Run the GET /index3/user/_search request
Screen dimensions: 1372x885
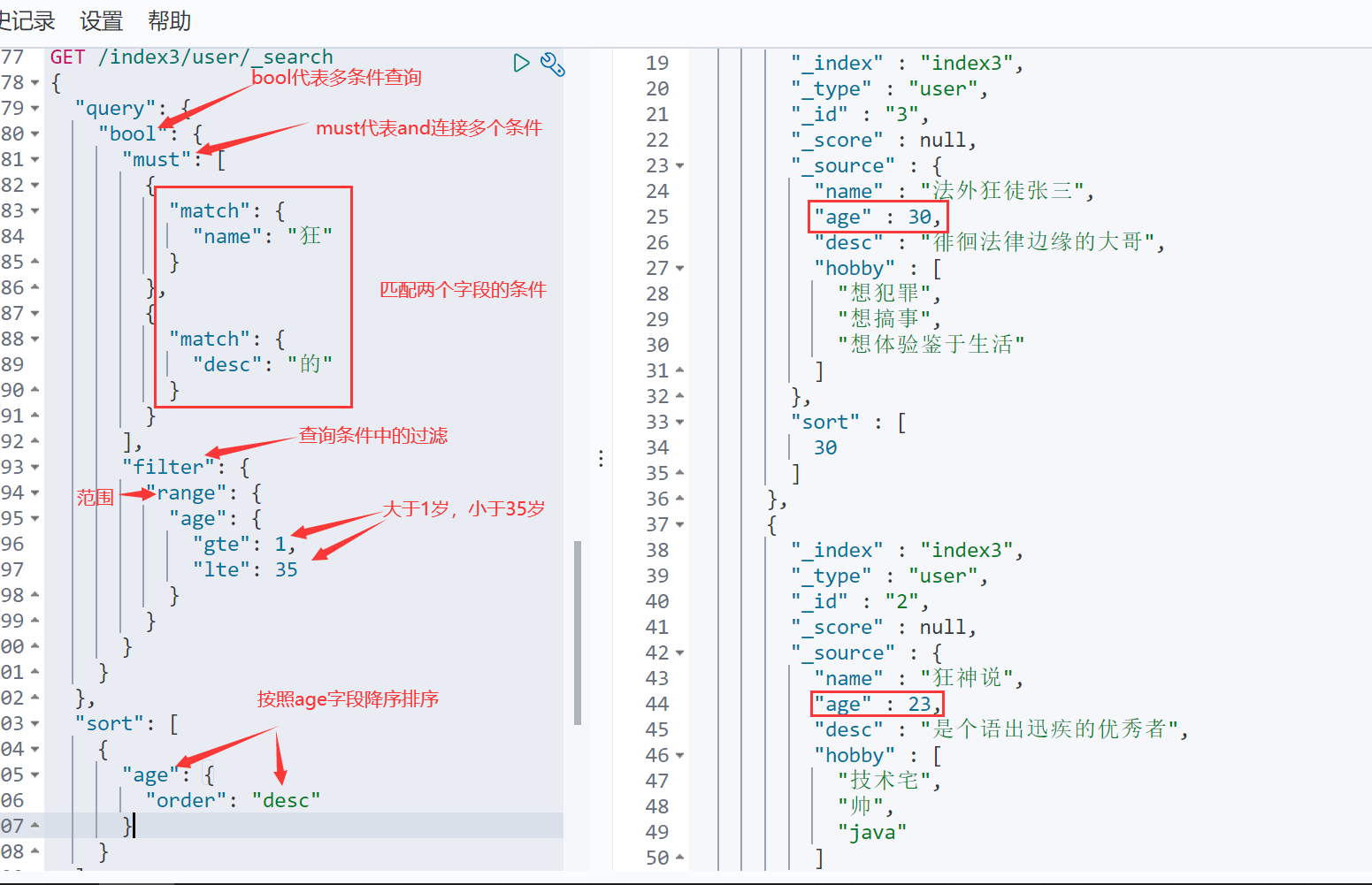tap(521, 63)
